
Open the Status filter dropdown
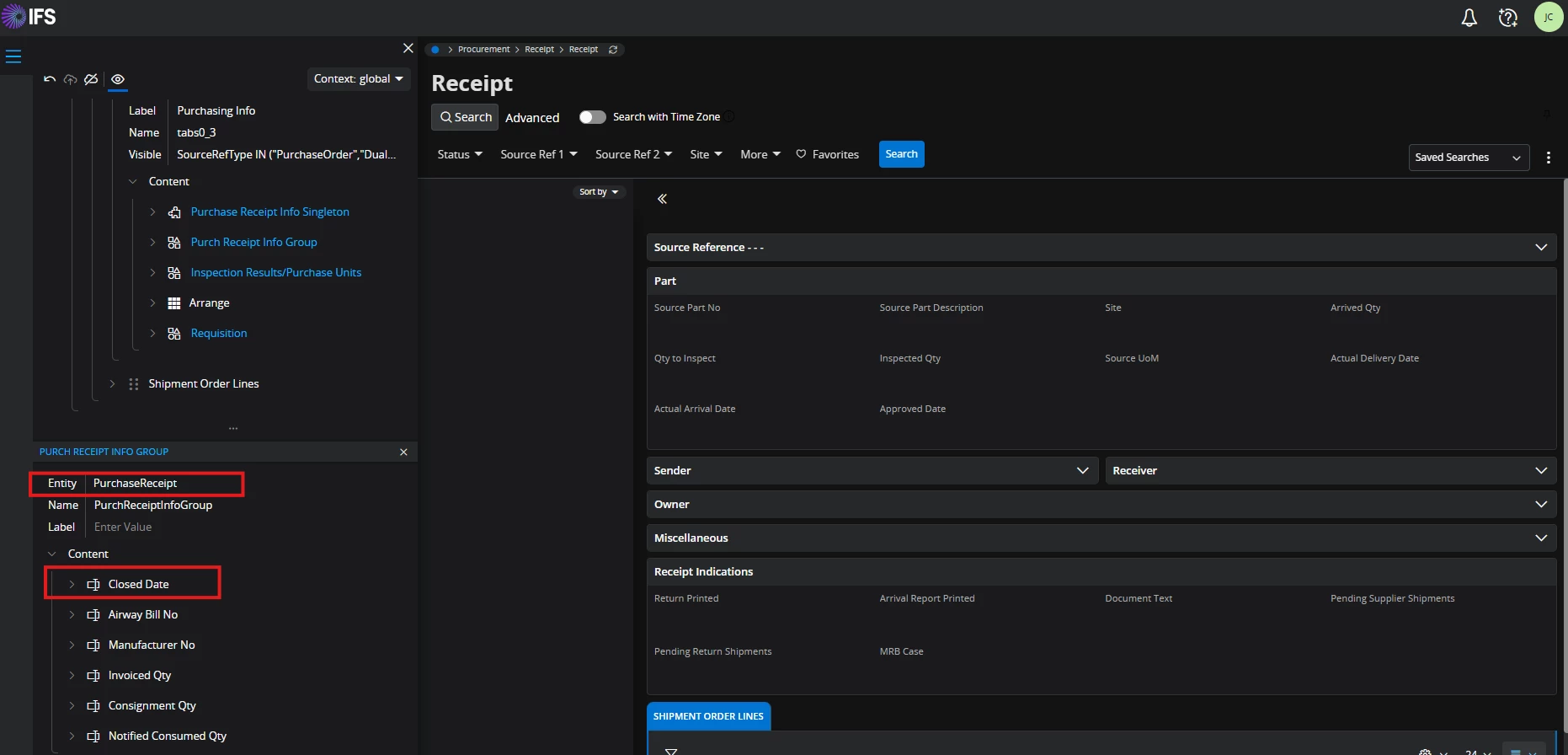(x=460, y=154)
